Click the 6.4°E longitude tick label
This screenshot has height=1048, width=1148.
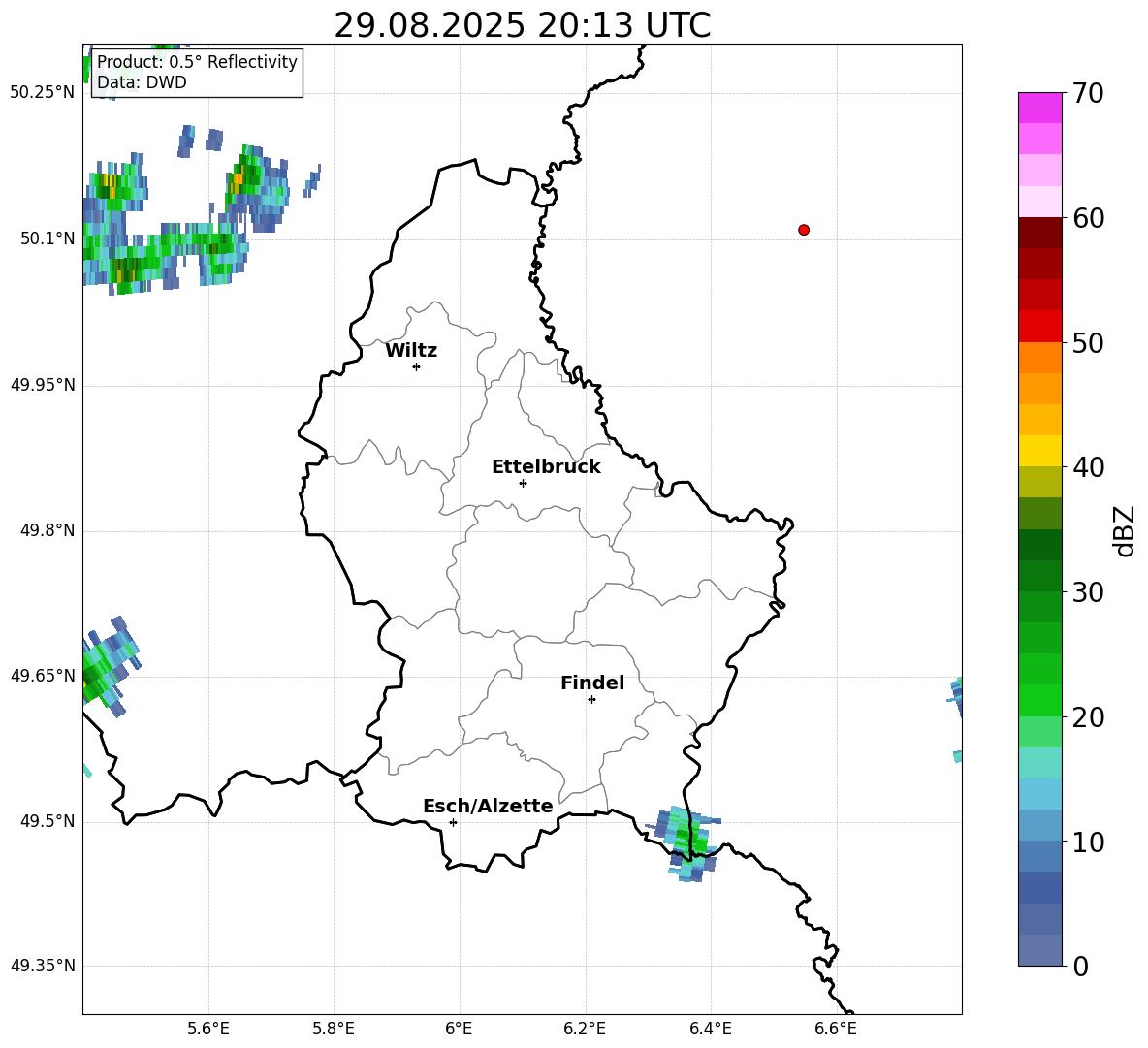tap(710, 1029)
